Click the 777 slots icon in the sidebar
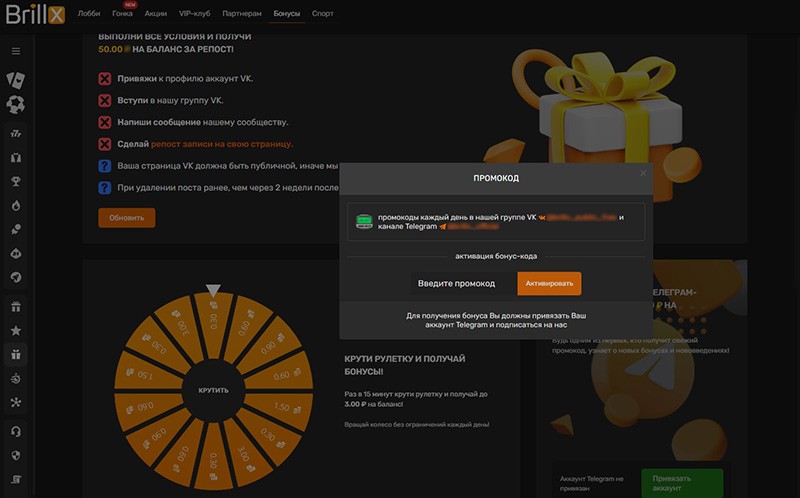The width and height of the screenshot is (800, 498). coord(15,133)
